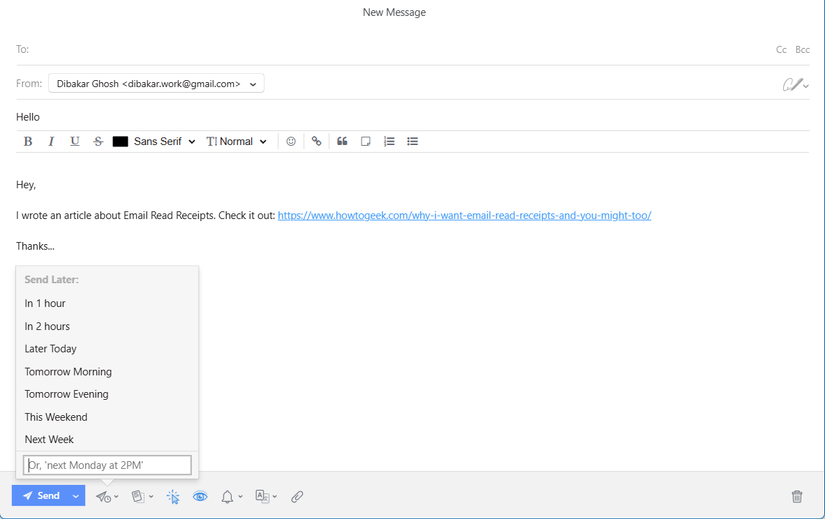
Task: Toggle strikethrough formatting
Action: (x=98, y=141)
